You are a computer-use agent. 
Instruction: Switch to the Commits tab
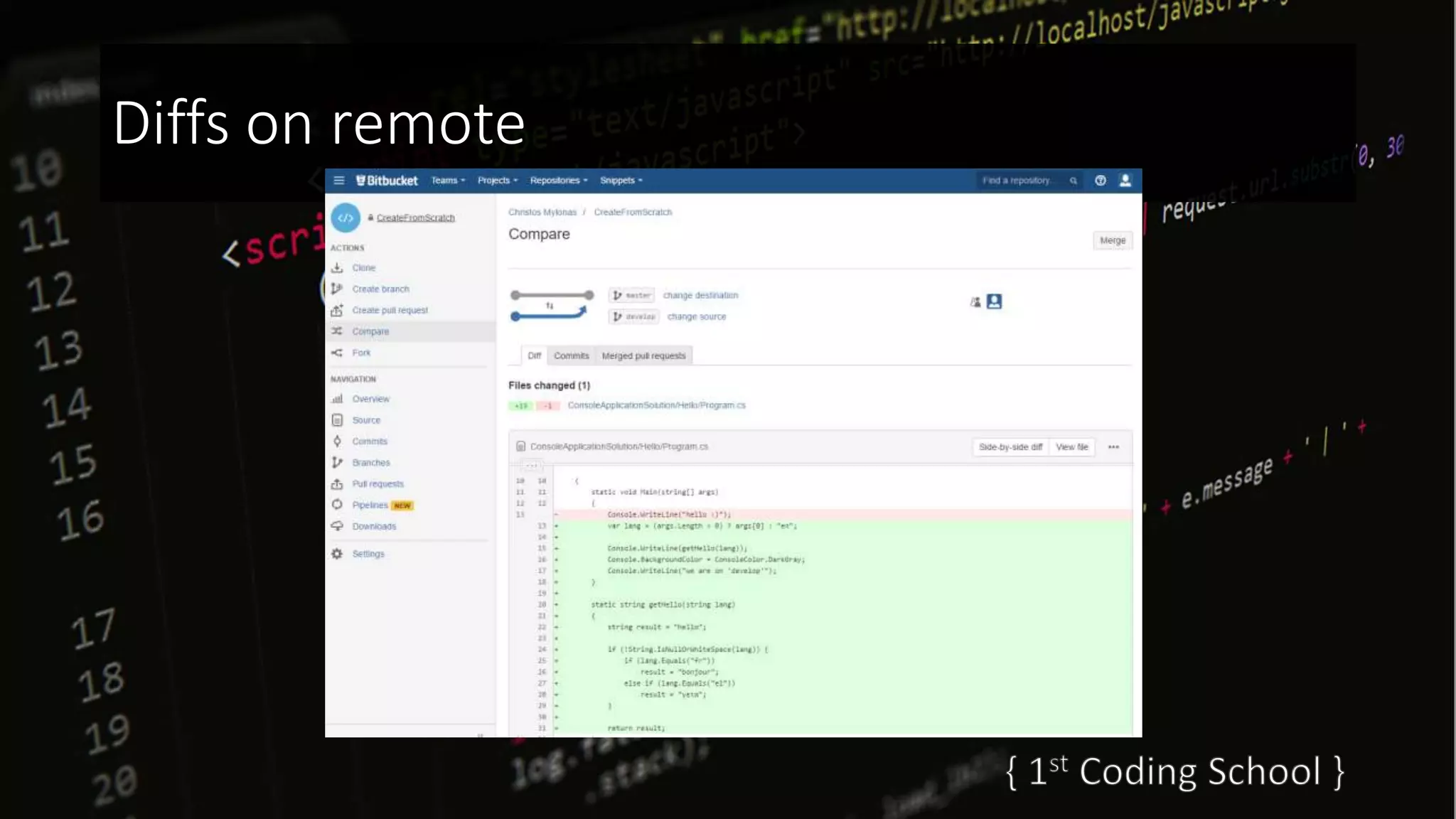click(572, 355)
